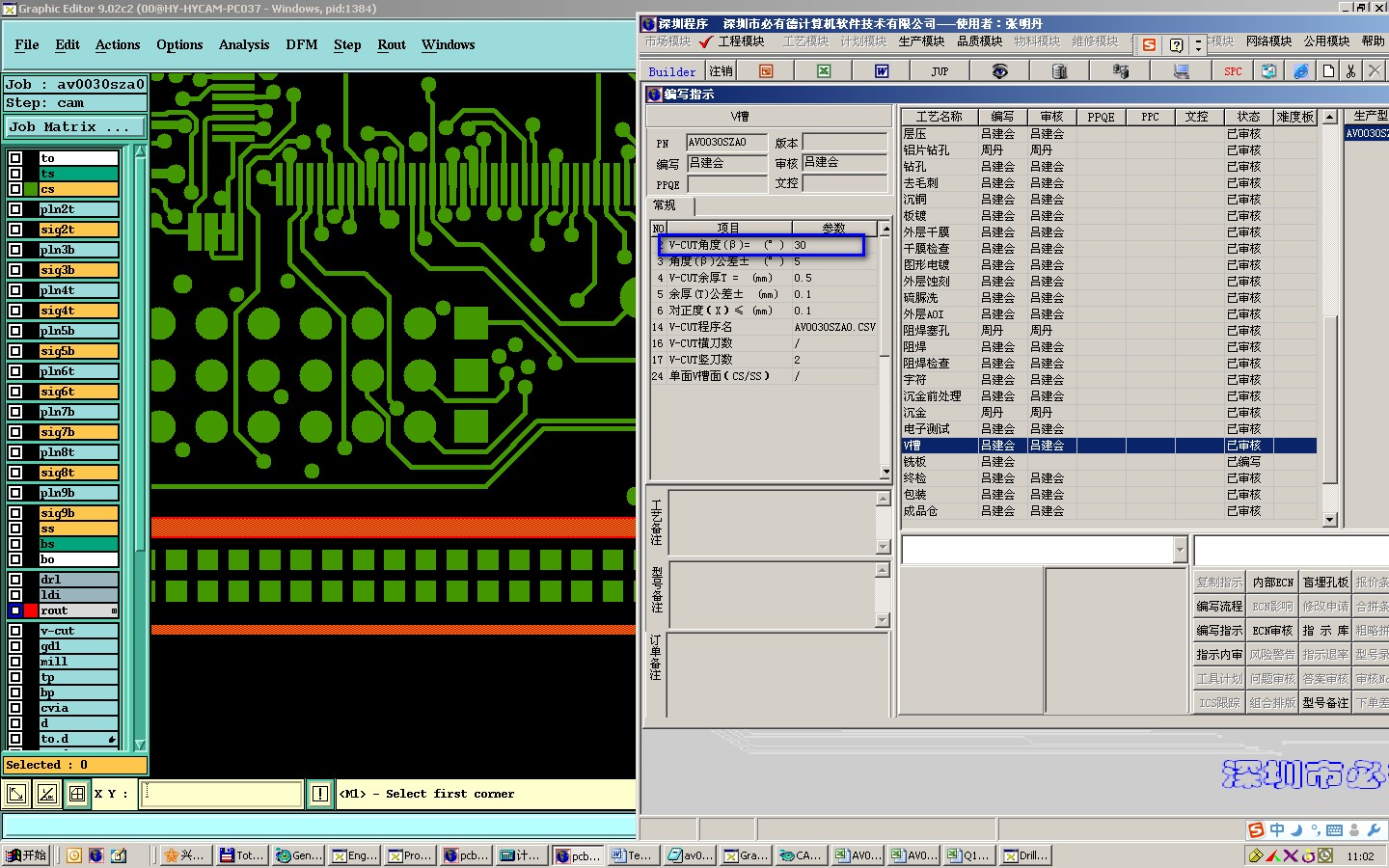Click the soft keyboard icon in IME bar
The height and width of the screenshot is (868, 1389).
[1334, 830]
